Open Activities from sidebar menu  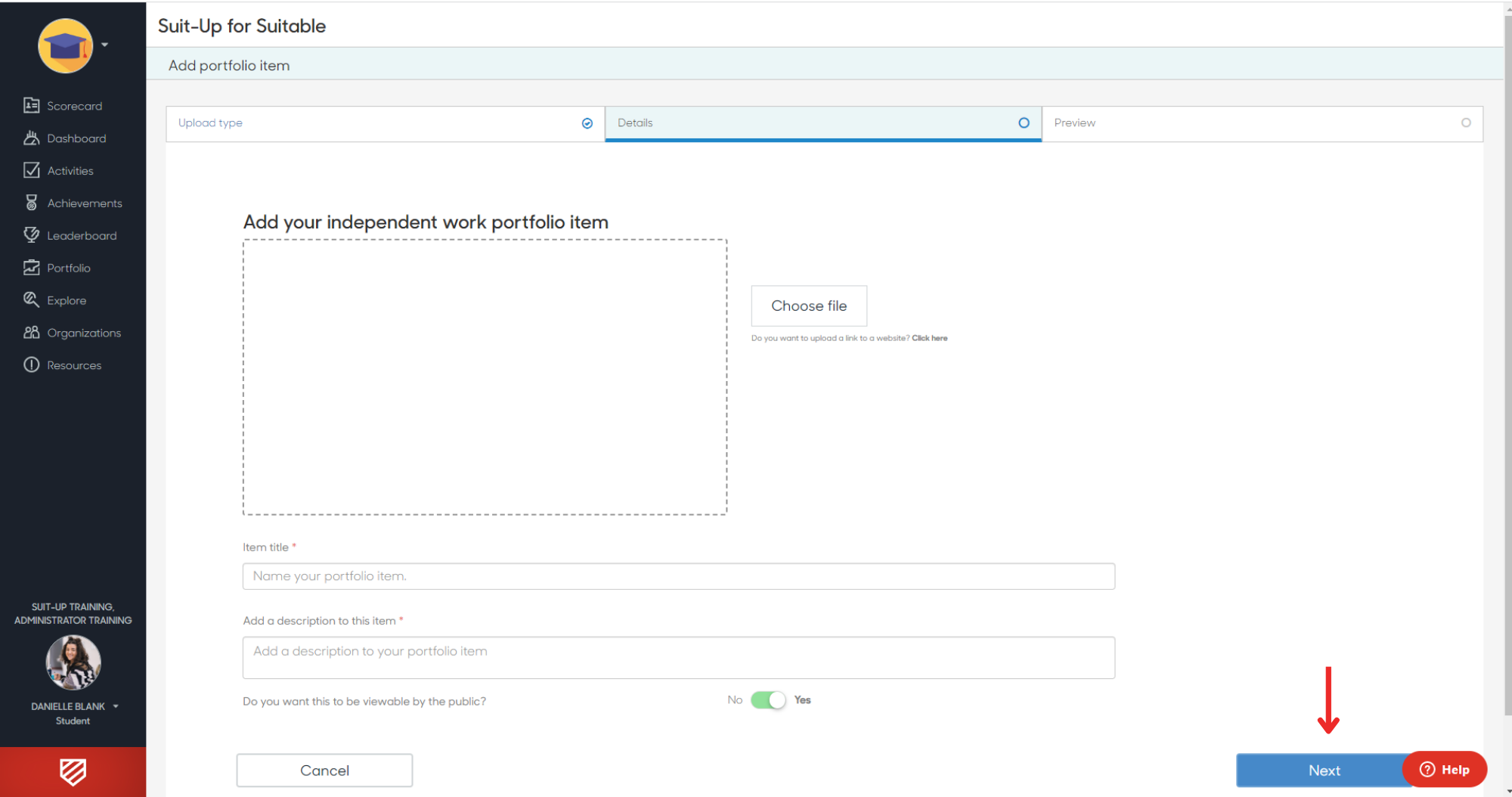(x=73, y=171)
